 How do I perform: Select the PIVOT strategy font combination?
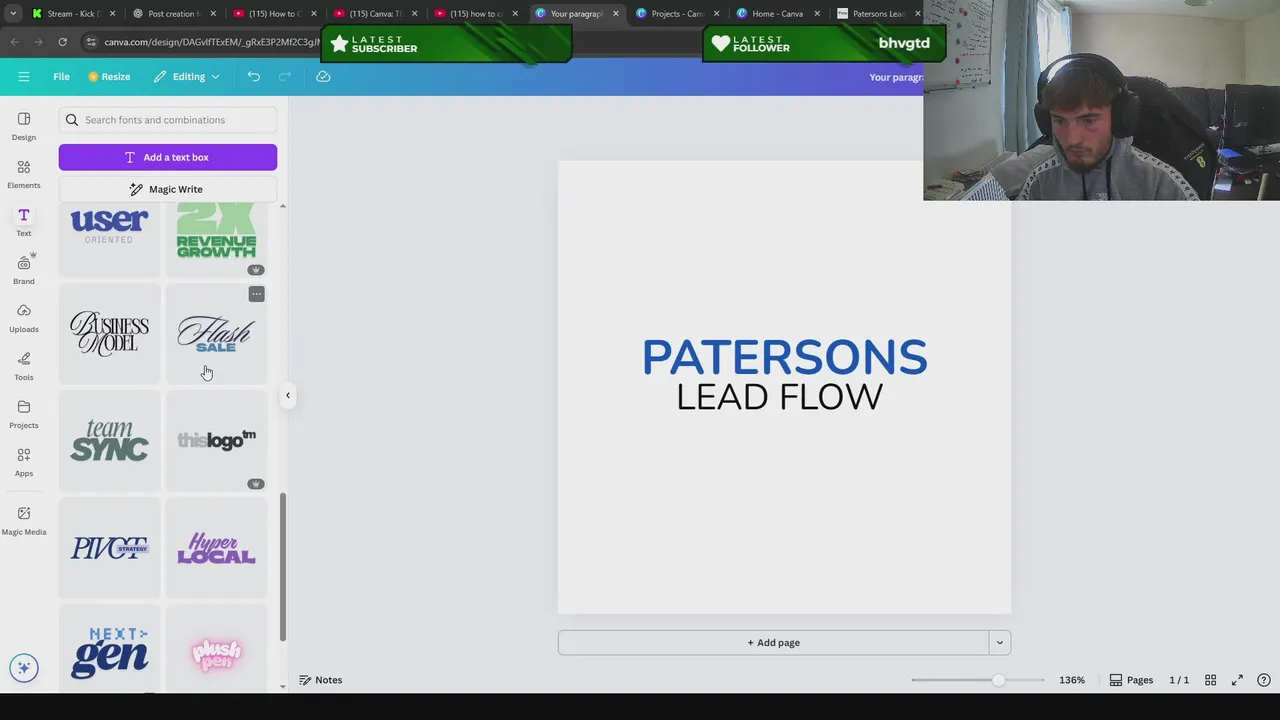click(110, 548)
